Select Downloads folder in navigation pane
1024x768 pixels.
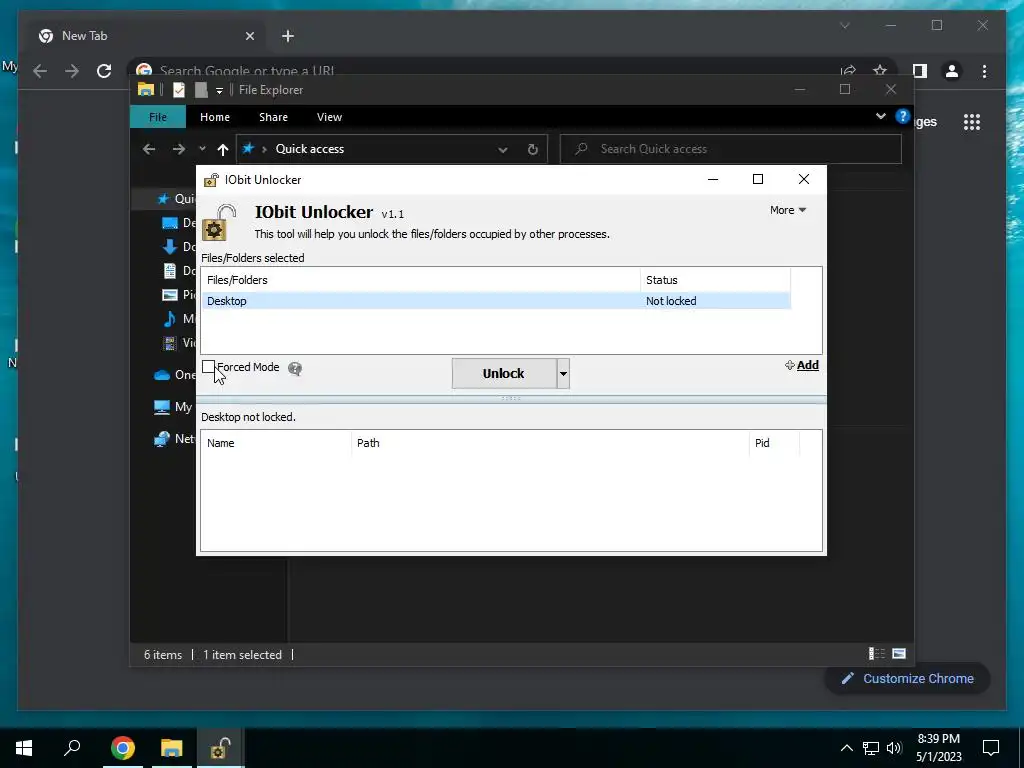[178, 246]
